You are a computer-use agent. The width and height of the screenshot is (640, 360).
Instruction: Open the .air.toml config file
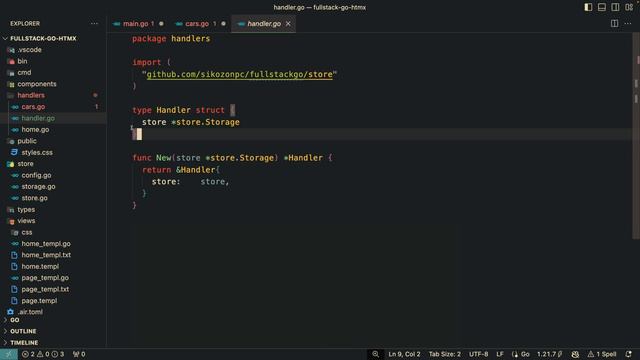pyautogui.click(x=30, y=312)
